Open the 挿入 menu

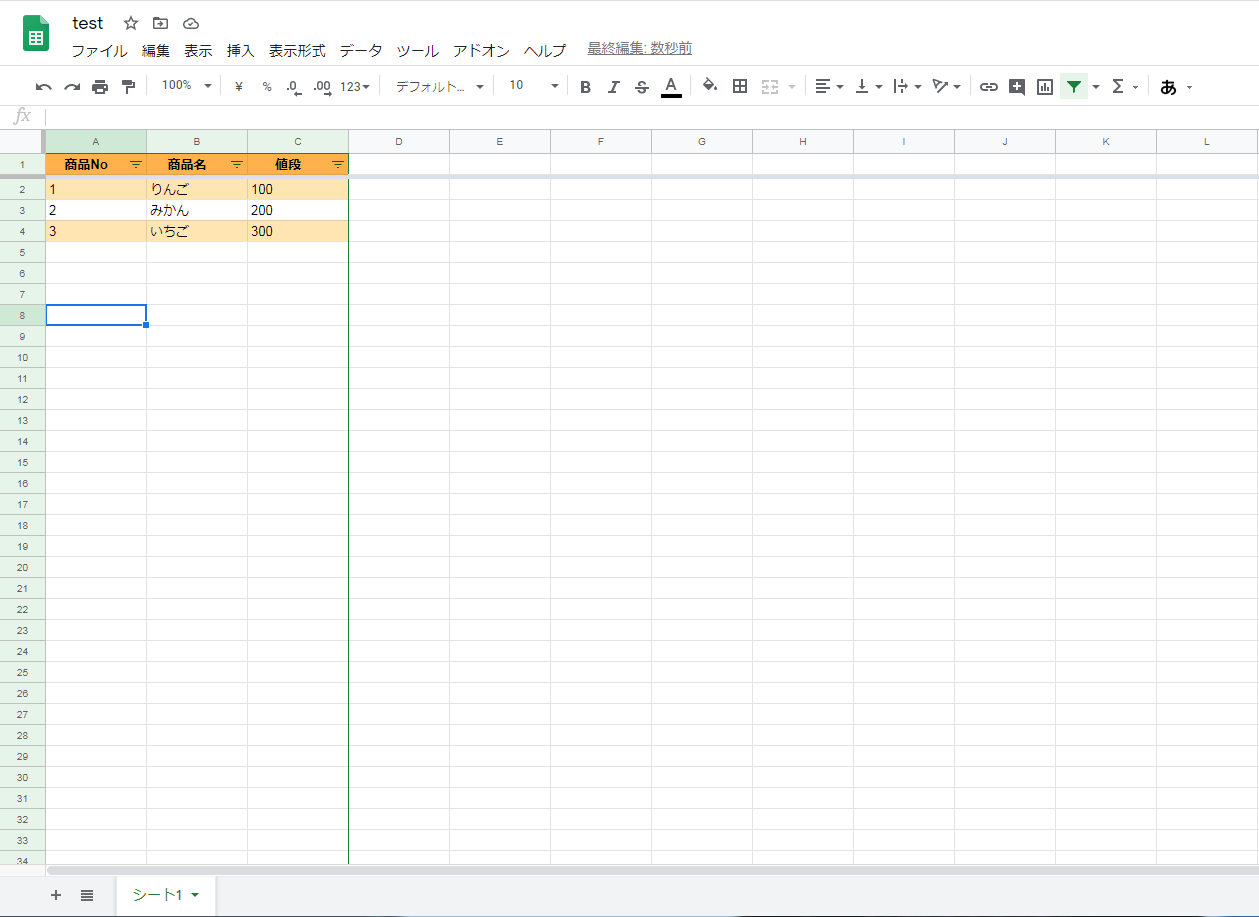[240, 49]
